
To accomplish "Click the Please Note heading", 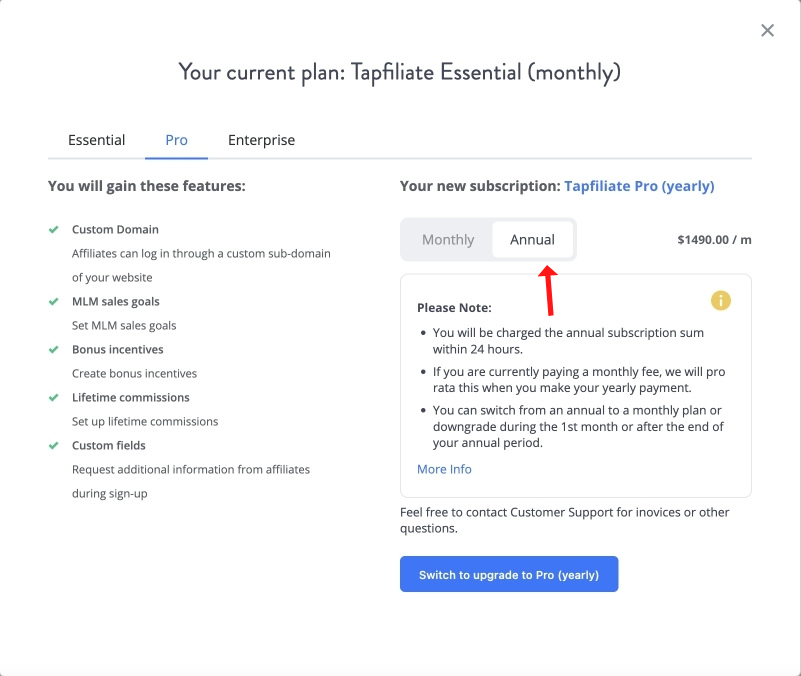I will 454,308.
